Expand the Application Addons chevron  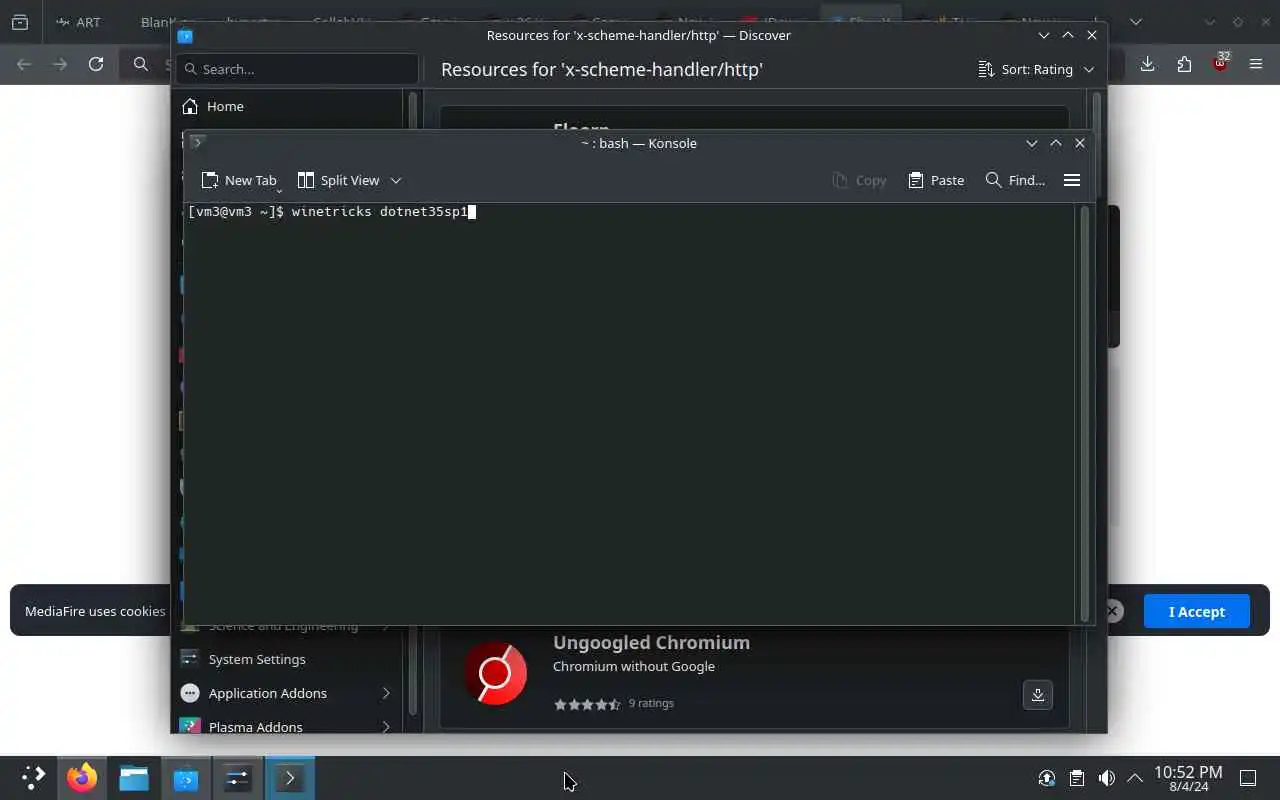pyautogui.click(x=386, y=693)
